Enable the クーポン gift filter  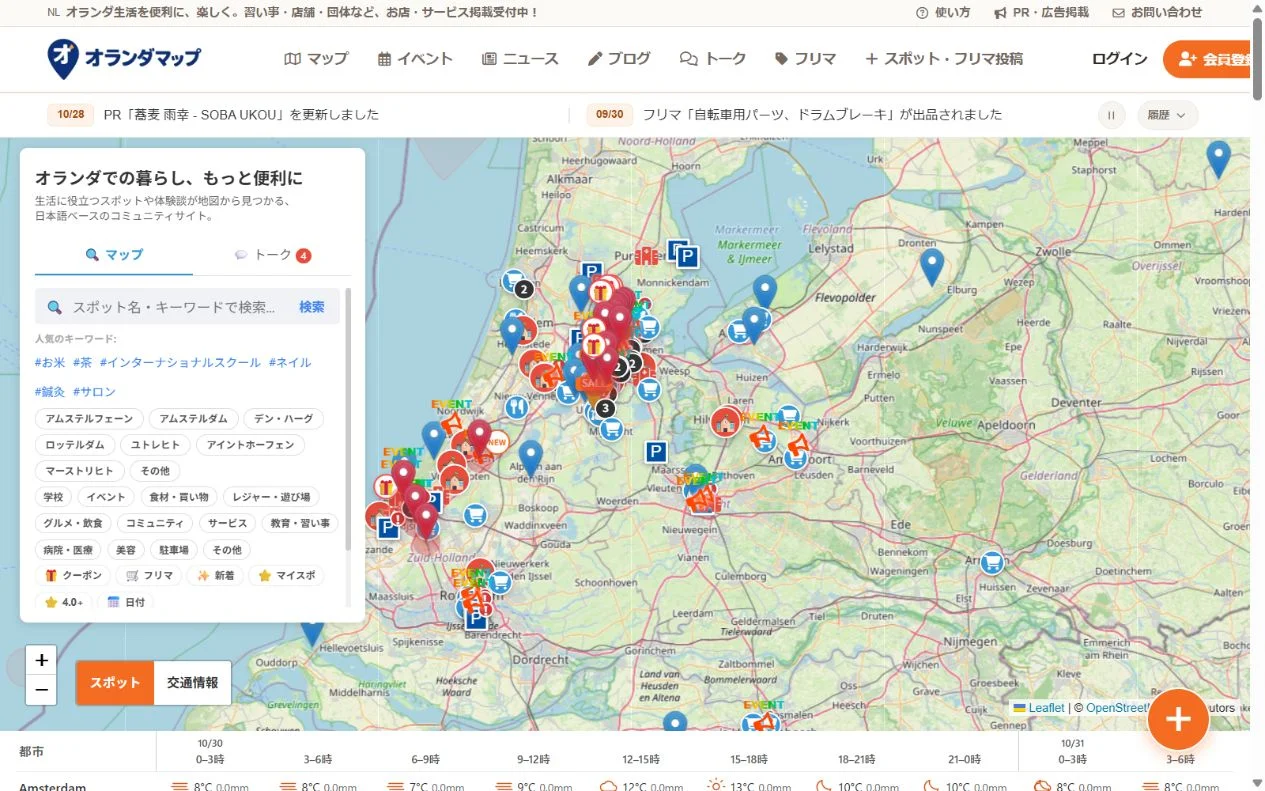tap(73, 576)
